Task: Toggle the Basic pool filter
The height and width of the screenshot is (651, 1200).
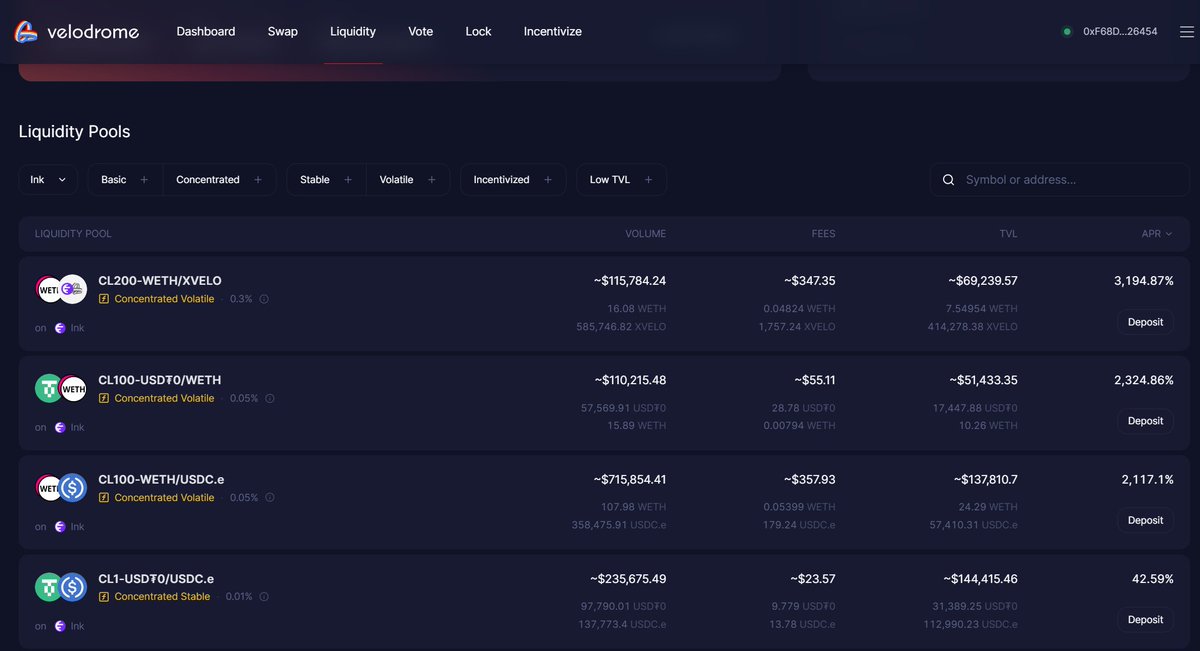Action: 125,180
